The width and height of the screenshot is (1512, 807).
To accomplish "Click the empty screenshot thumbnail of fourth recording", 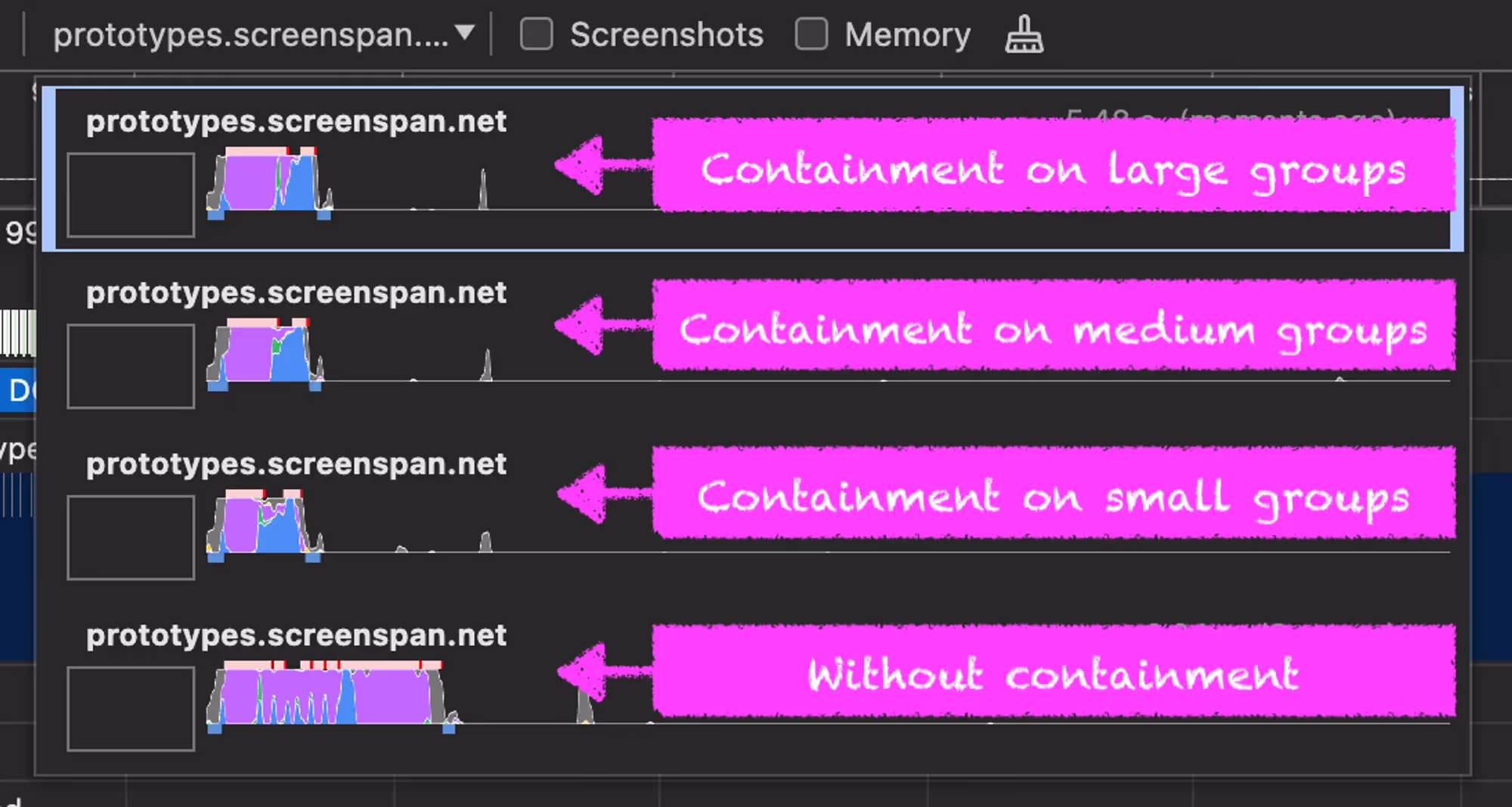I will (x=131, y=709).
